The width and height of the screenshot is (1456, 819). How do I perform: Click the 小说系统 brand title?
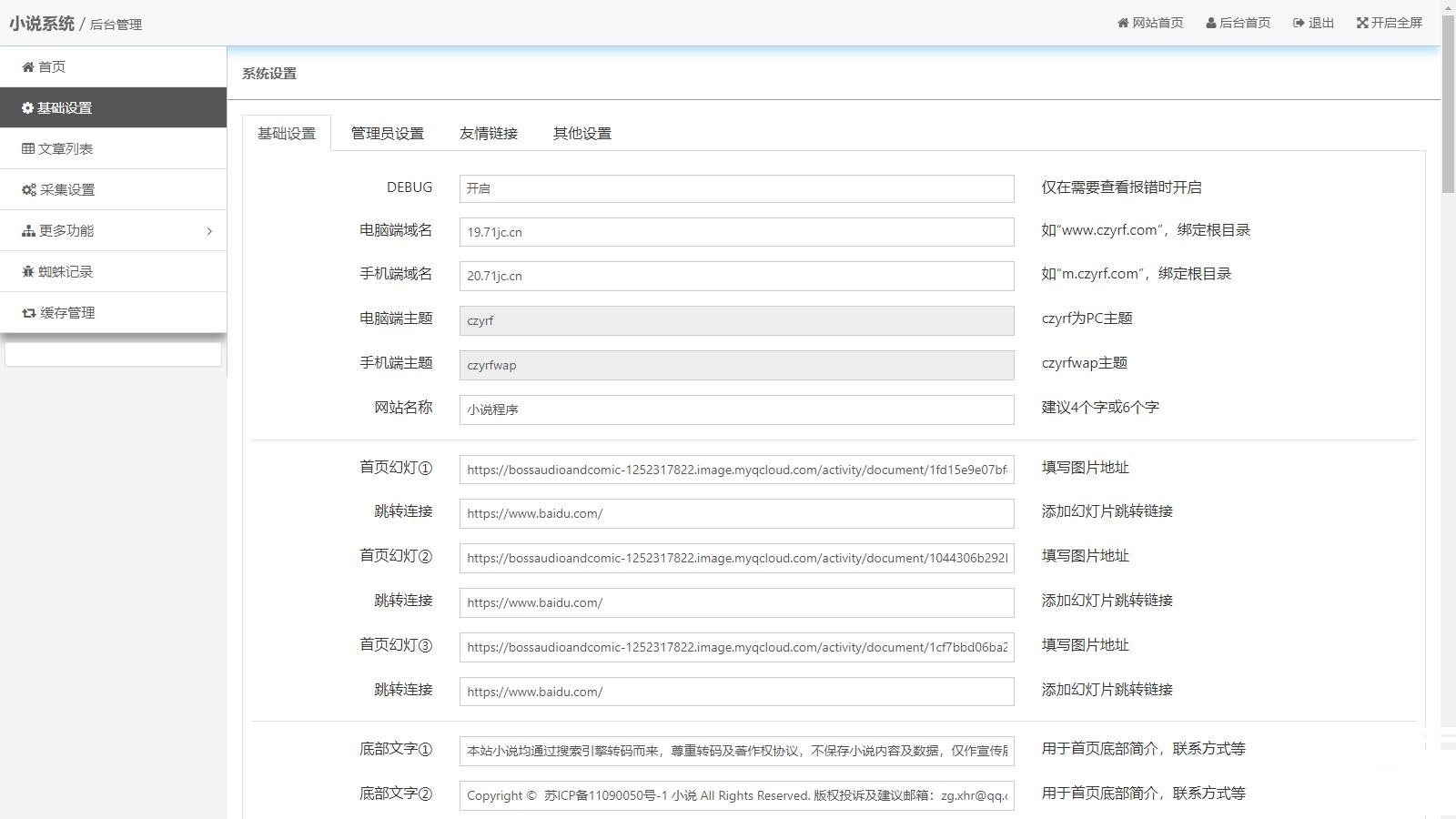pos(41,24)
